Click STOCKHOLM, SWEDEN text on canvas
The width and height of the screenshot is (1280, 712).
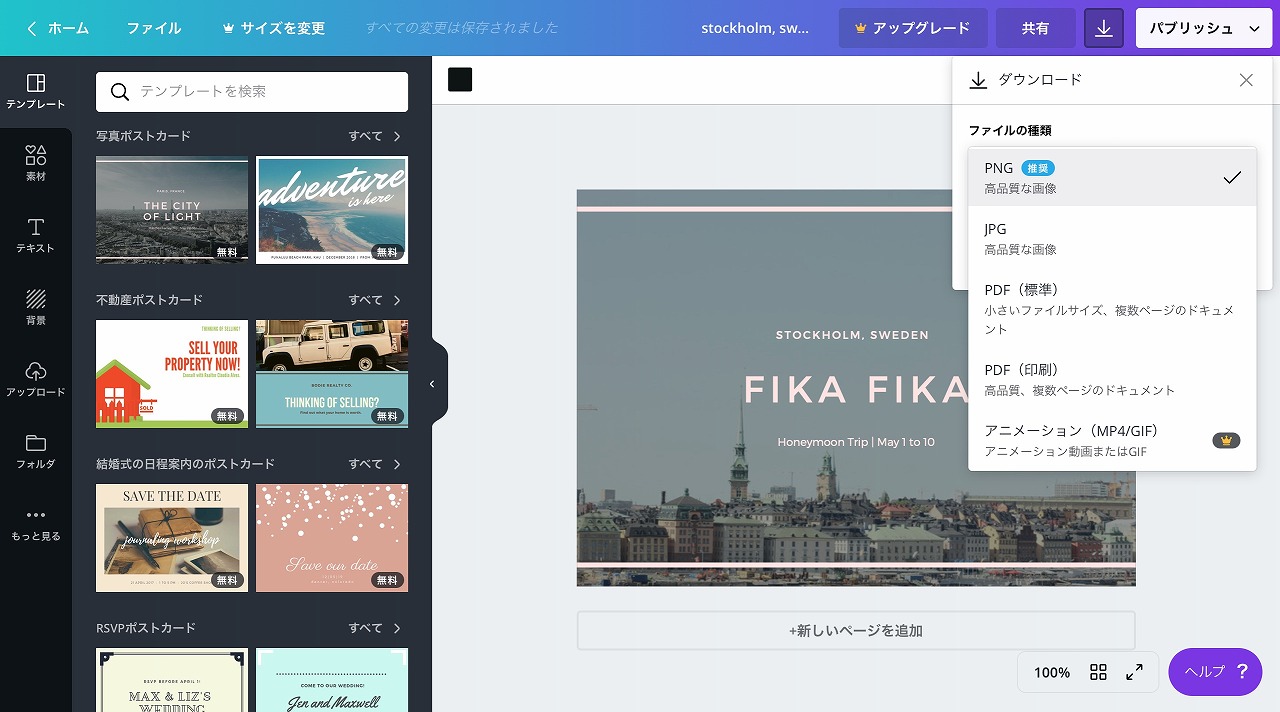(852, 335)
